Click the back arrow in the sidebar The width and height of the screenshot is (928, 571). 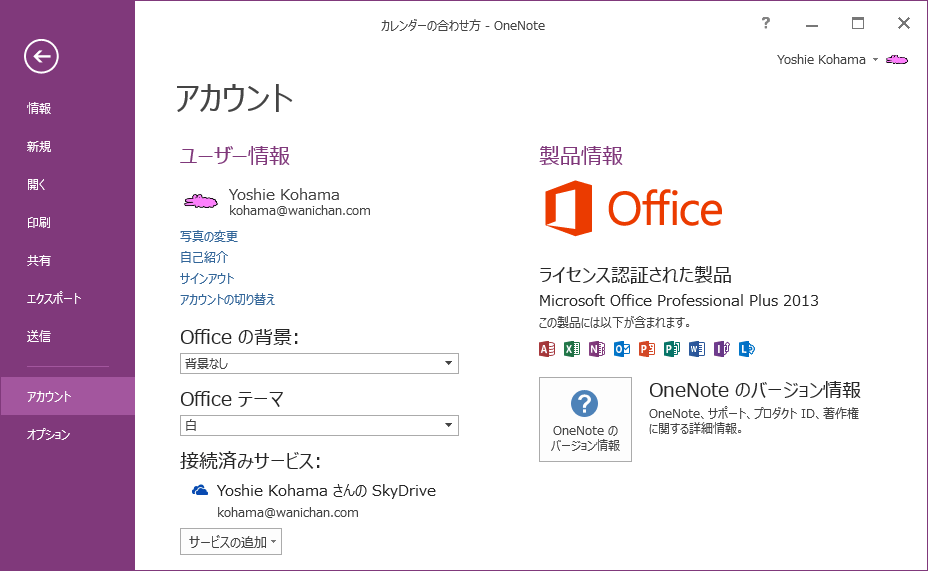click(x=41, y=56)
